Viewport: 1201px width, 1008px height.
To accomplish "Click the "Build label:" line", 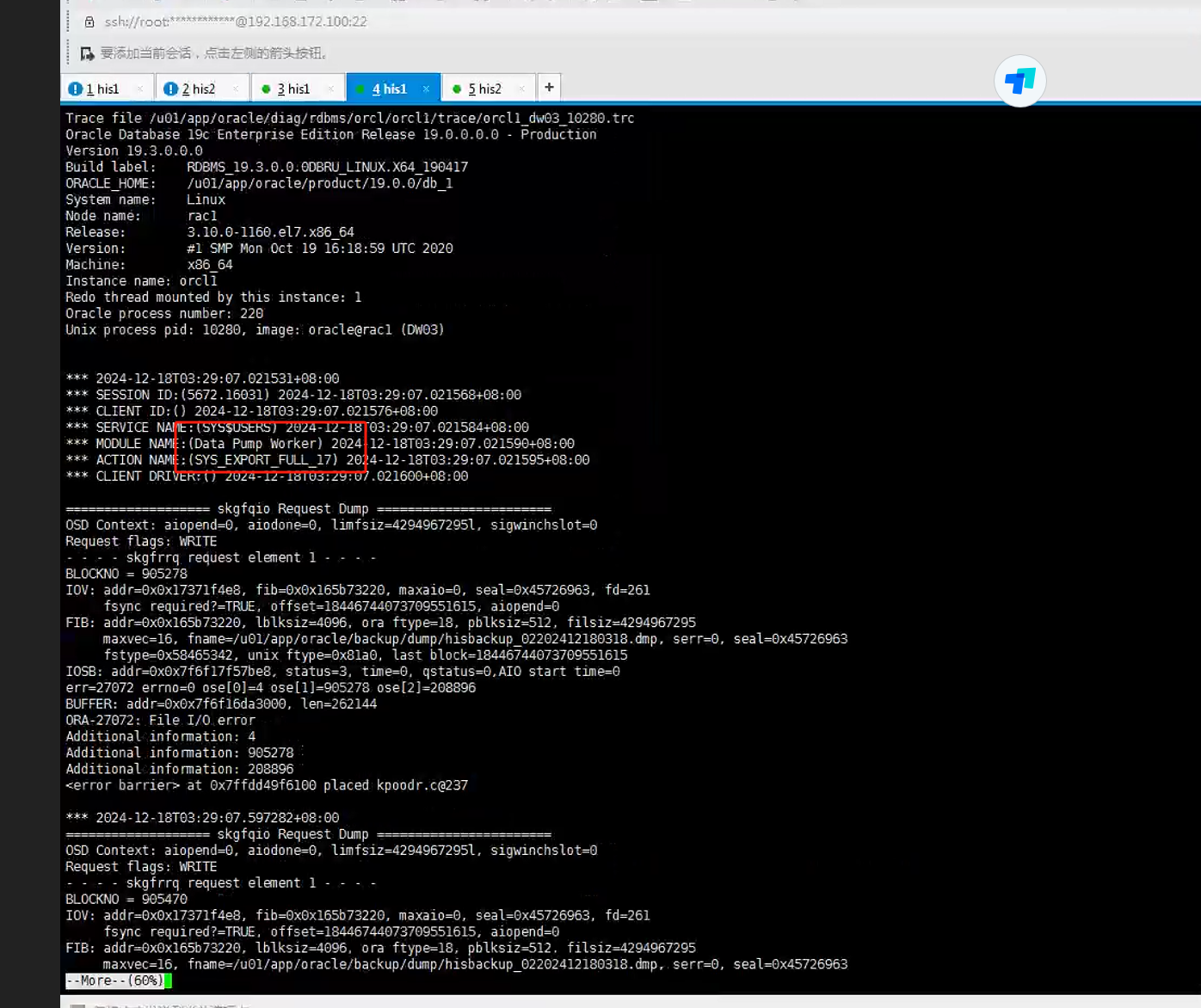I will coord(267,167).
